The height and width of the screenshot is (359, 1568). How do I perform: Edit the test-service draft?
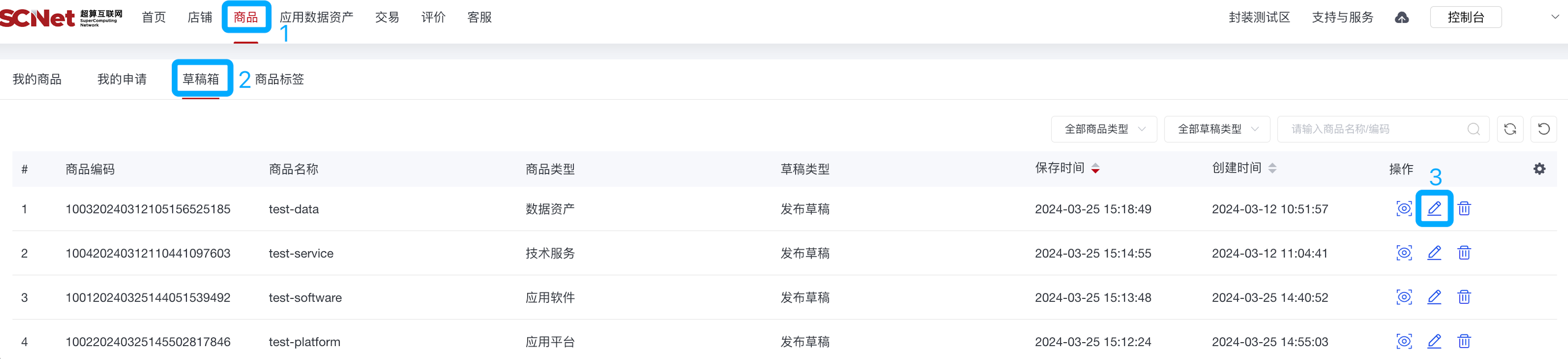tap(1435, 253)
